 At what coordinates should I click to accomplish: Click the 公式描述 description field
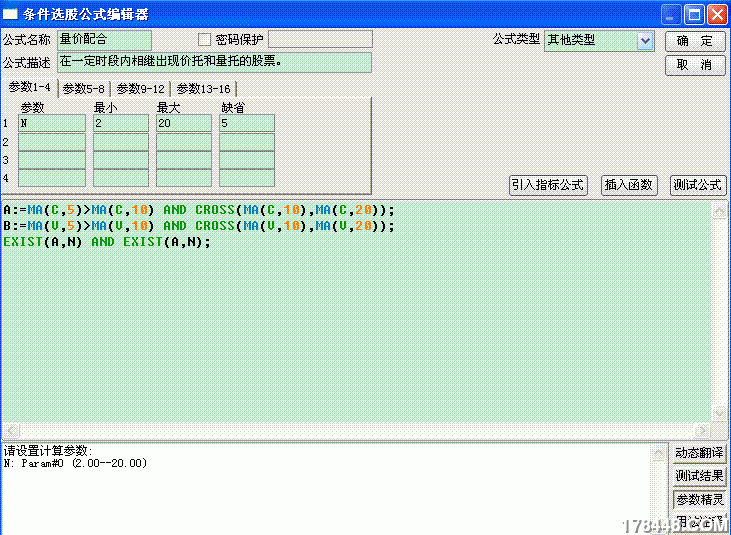point(214,62)
